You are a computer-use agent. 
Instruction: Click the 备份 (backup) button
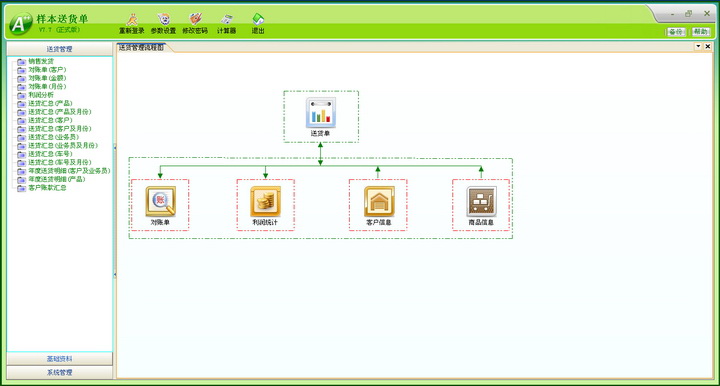tap(676, 32)
